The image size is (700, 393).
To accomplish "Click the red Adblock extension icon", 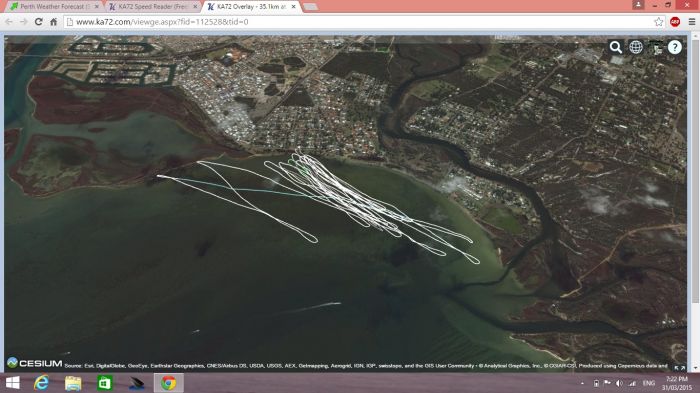I will (x=675, y=22).
